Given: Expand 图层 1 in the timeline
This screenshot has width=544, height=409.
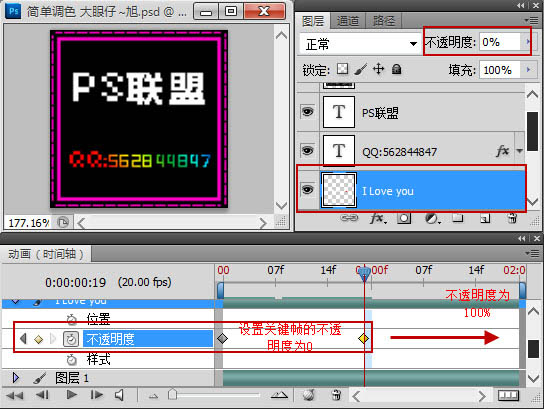Looking at the screenshot, I should click(x=15, y=377).
